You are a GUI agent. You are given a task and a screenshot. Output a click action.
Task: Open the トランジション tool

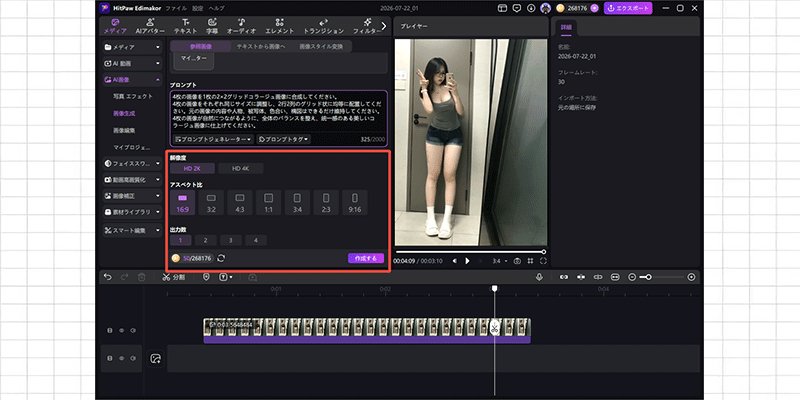tap(323, 26)
